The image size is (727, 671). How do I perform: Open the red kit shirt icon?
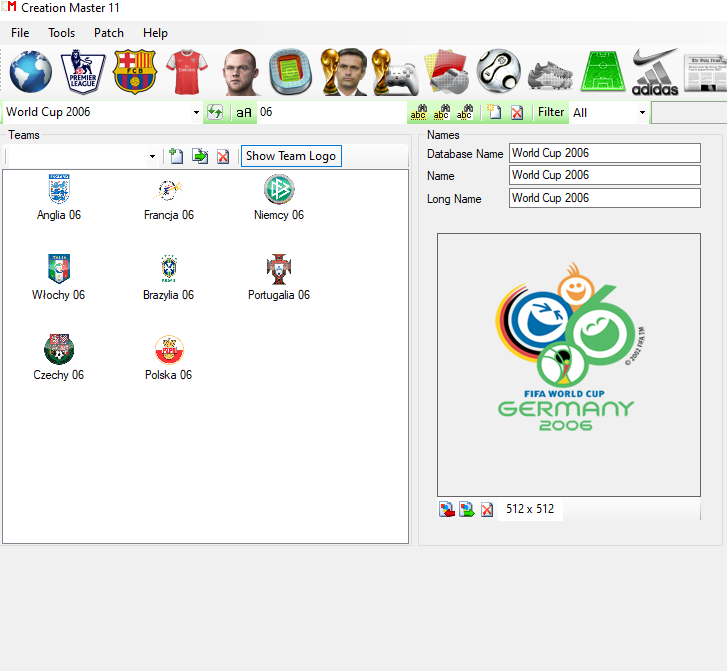pyautogui.click(x=187, y=72)
